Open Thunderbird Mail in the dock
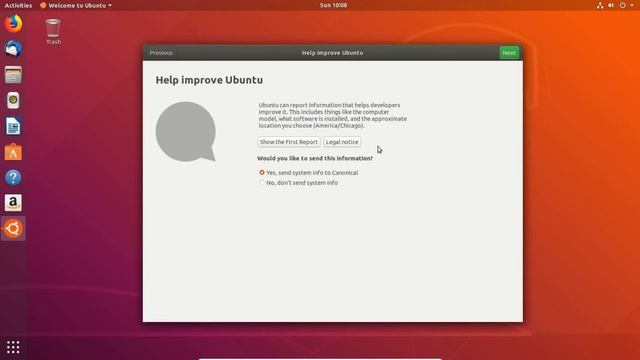 (13, 49)
